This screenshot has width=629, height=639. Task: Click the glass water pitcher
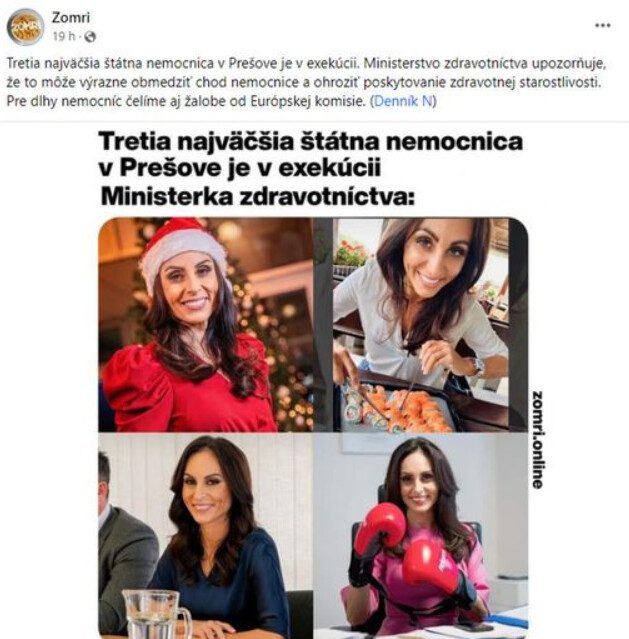click(156, 614)
